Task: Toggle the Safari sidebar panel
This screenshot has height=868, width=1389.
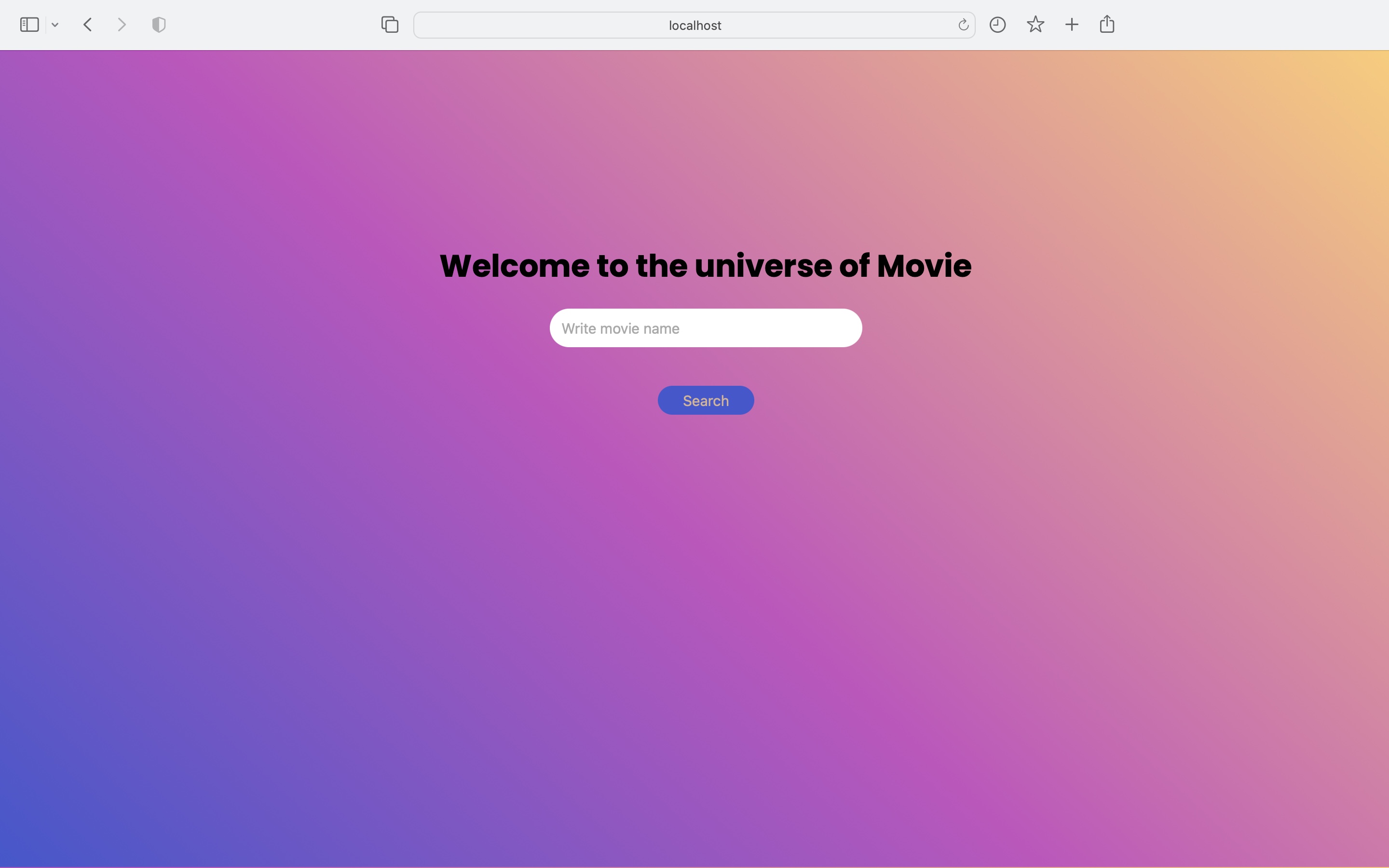Action: click(29, 24)
